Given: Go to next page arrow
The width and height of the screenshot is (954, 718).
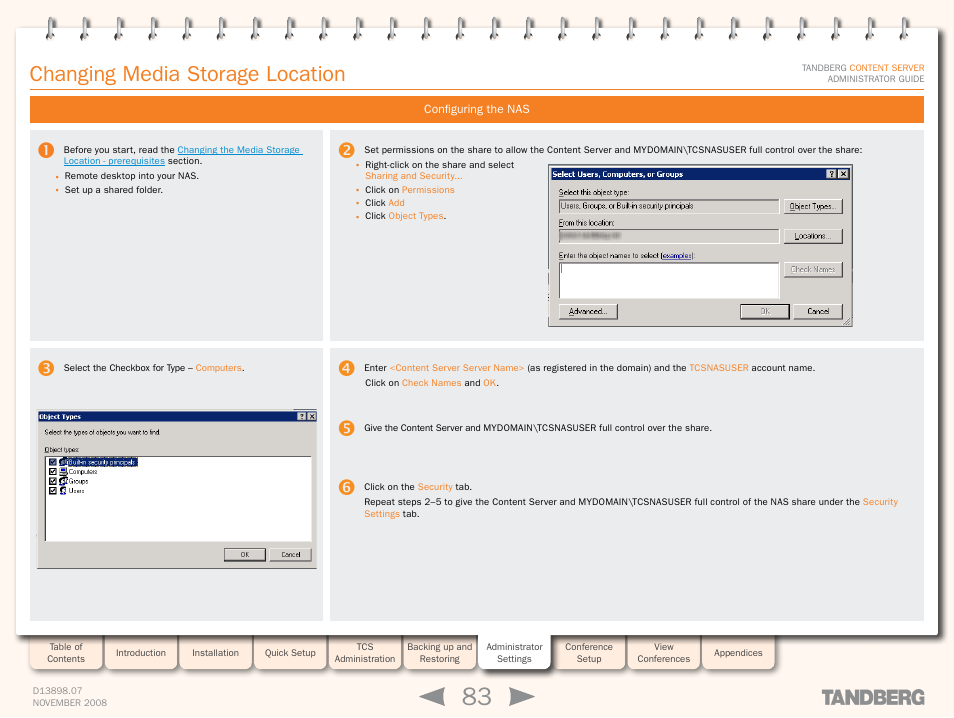Looking at the screenshot, I should click(x=521, y=696).
